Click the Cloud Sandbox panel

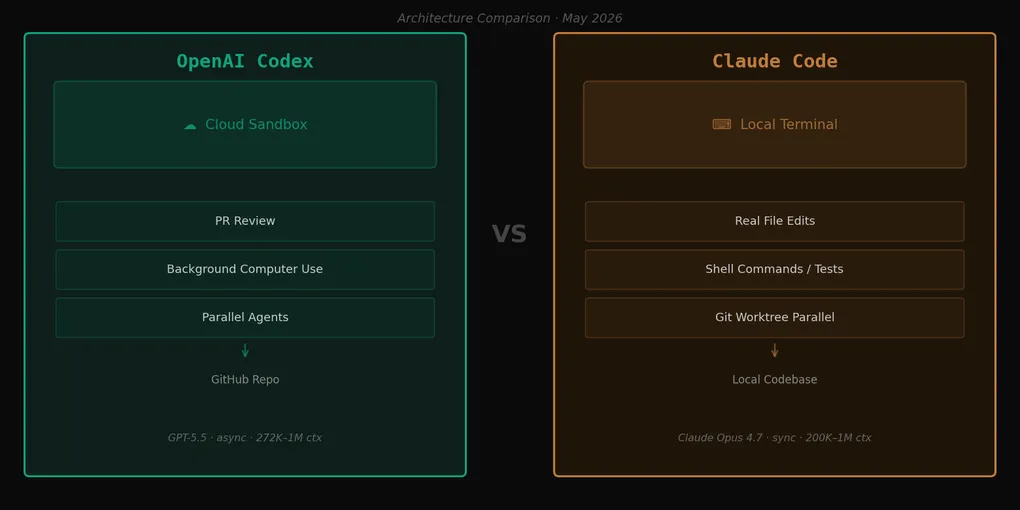245,124
